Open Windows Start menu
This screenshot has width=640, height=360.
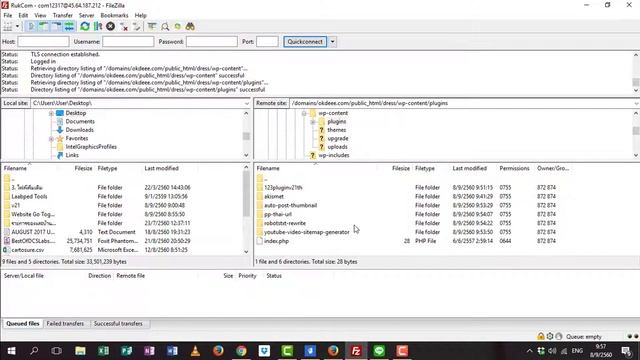pyautogui.click(x=11, y=351)
